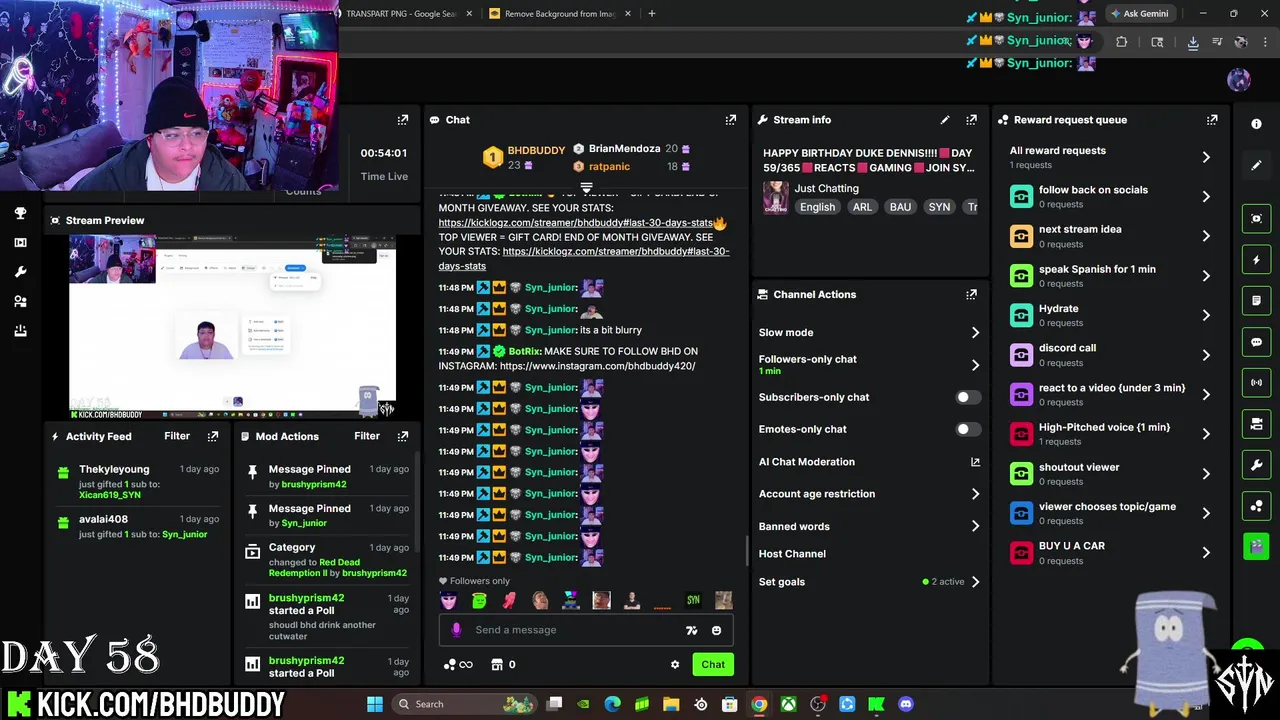Click the shop icon below chat input

[x=496, y=665]
